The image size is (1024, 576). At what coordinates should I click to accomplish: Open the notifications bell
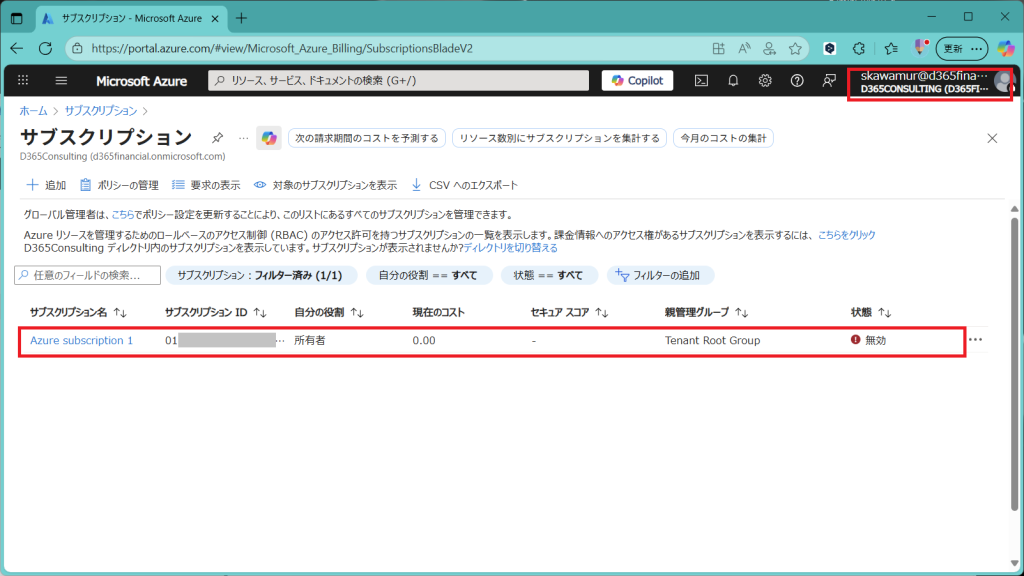coord(733,81)
